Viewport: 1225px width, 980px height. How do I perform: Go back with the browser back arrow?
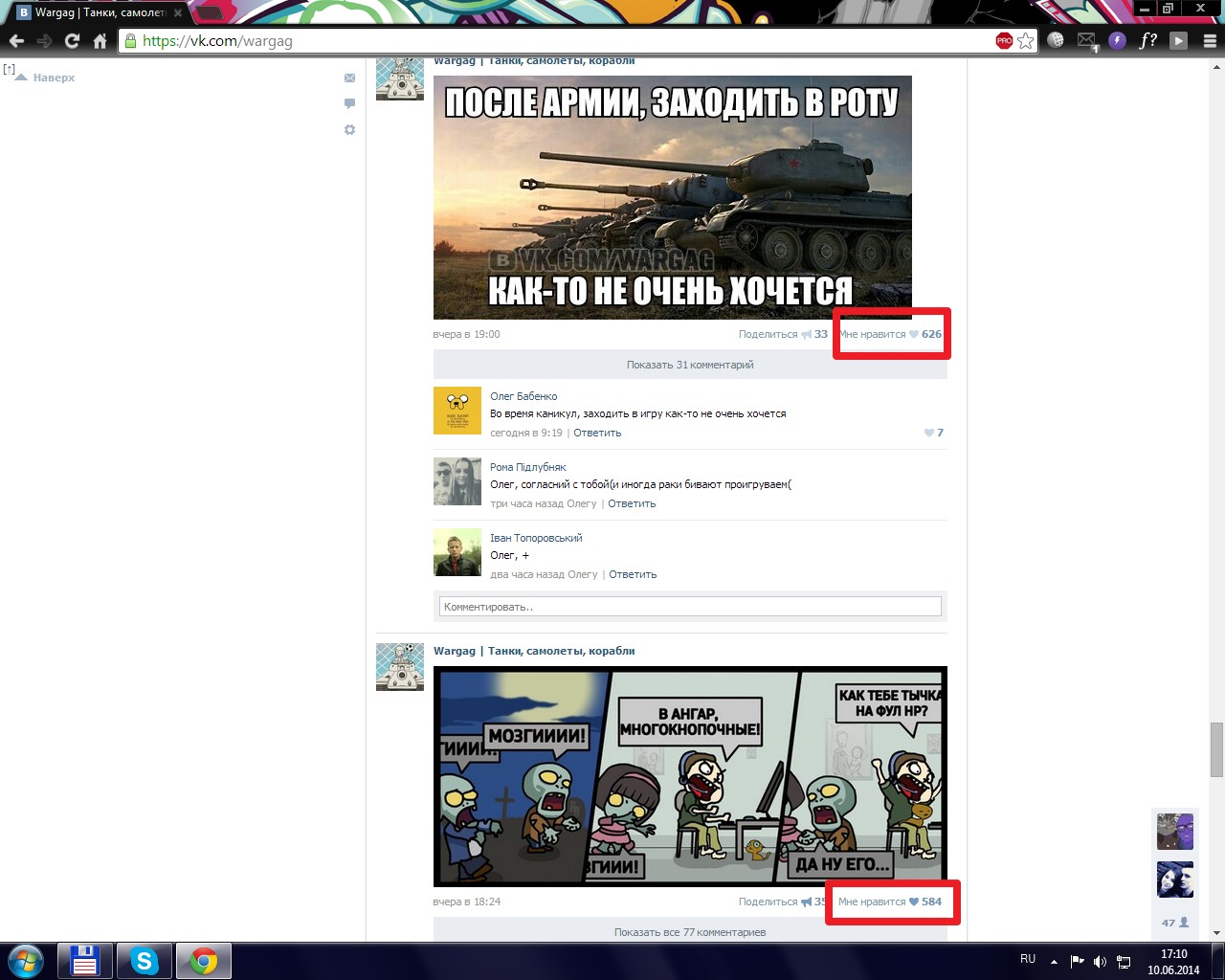click(16, 40)
